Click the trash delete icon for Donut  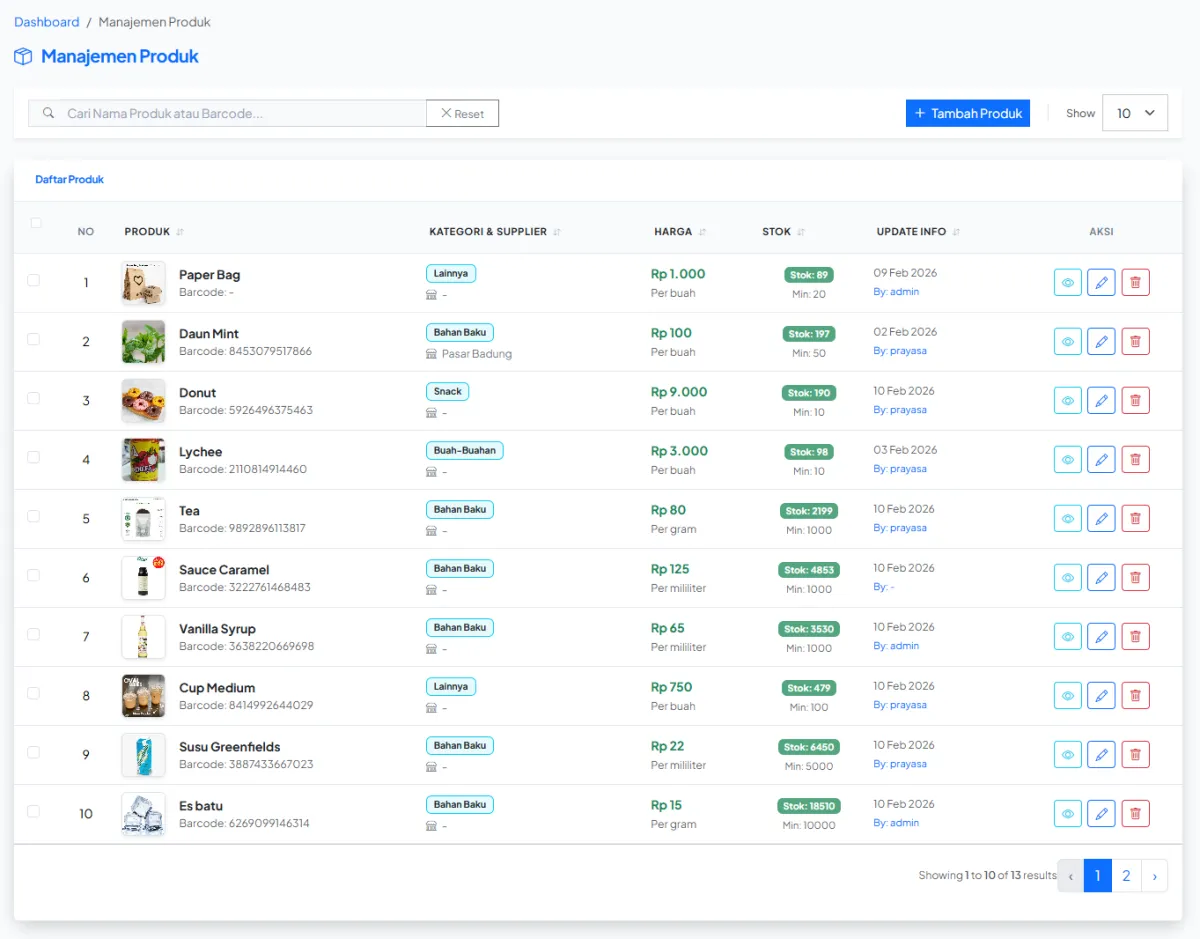(x=1135, y=401)
